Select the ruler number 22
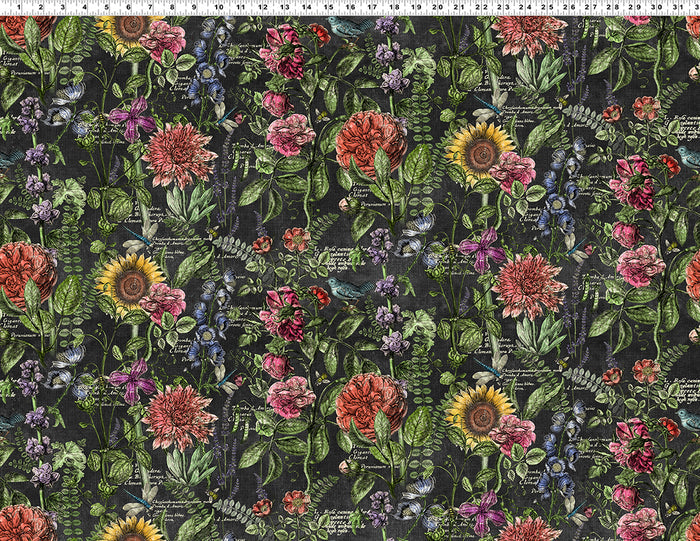This screenshot has height=541, width=700. [x=481, y=7]
